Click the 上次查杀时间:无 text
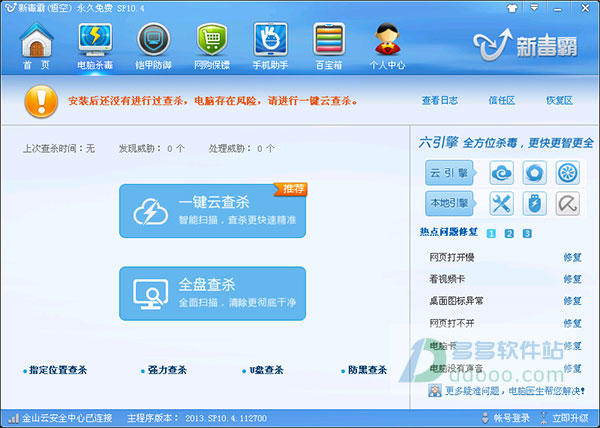The image size is (600, 428). pyautogui.click(x=59, y=148)
